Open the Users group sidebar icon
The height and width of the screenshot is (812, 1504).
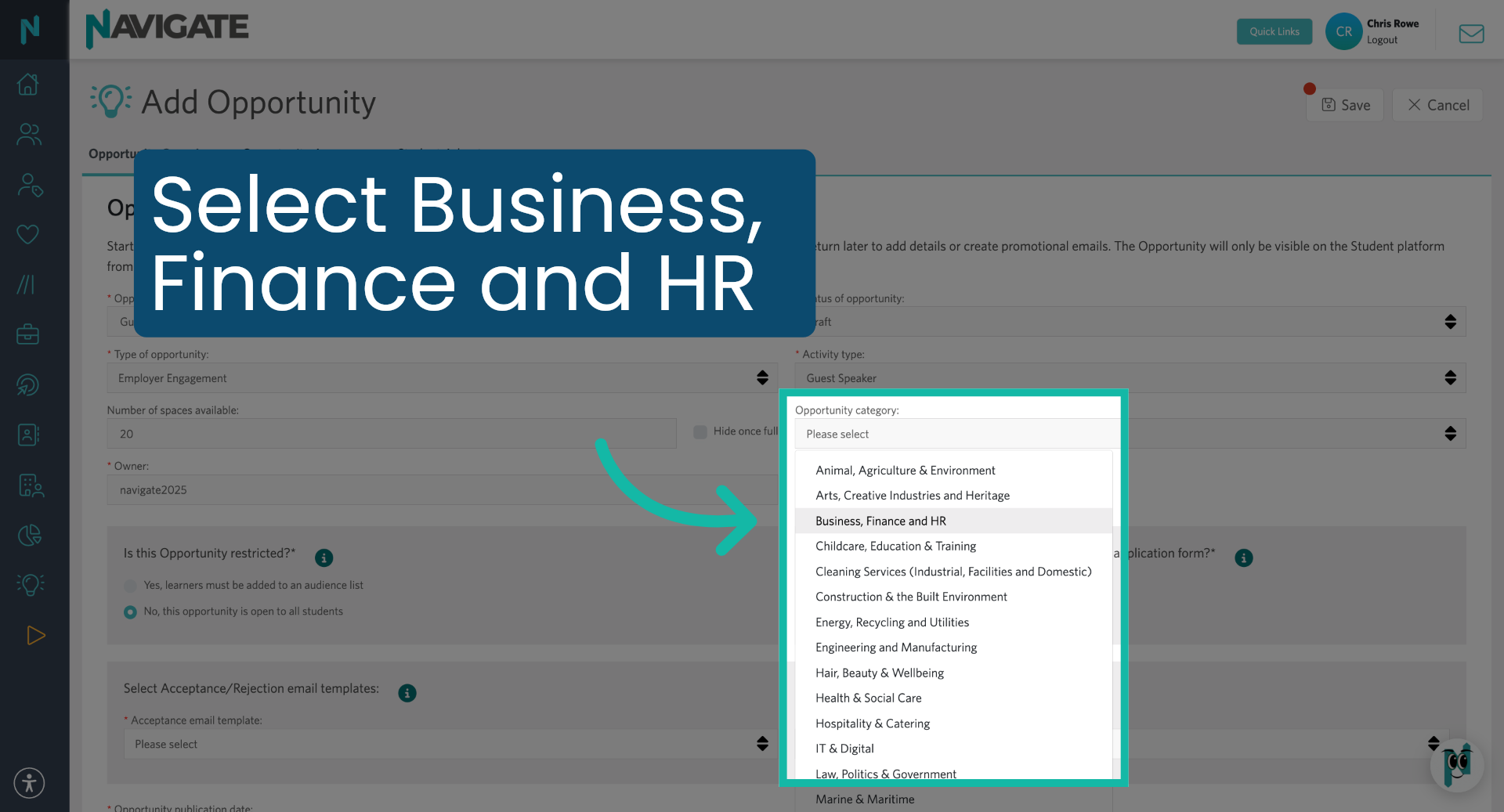[29, 134]
